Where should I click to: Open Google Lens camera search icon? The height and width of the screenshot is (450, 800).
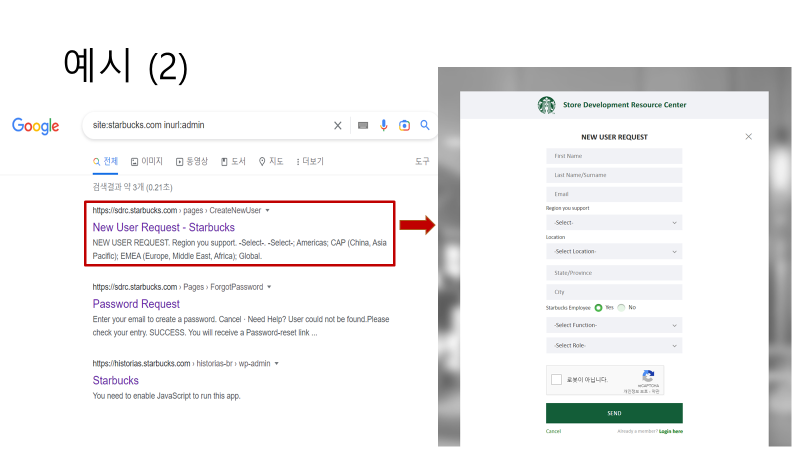pyautogui.click(x=404, y=126)
